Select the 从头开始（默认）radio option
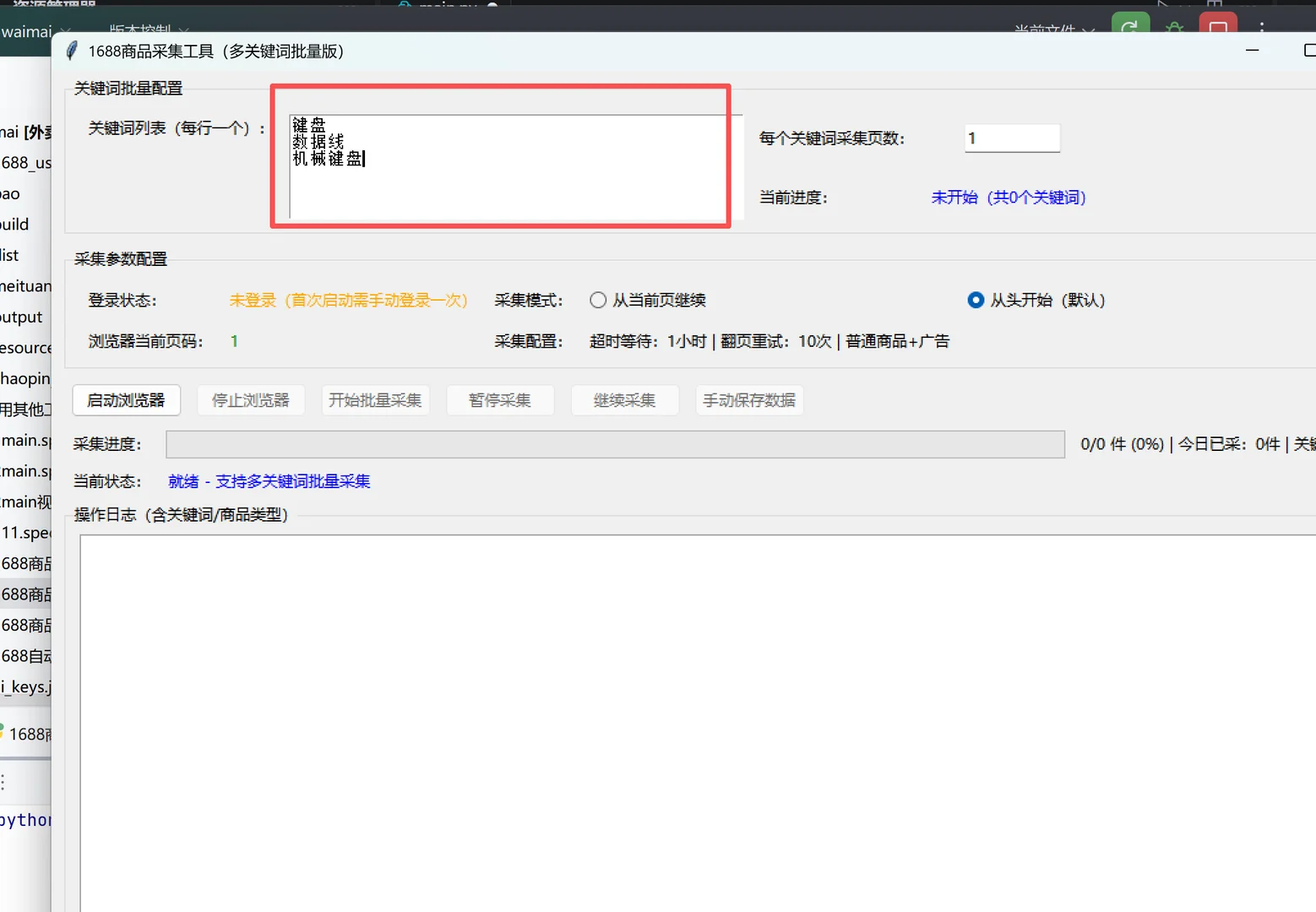Screen dimensions: 1316x912 point(976,300)
